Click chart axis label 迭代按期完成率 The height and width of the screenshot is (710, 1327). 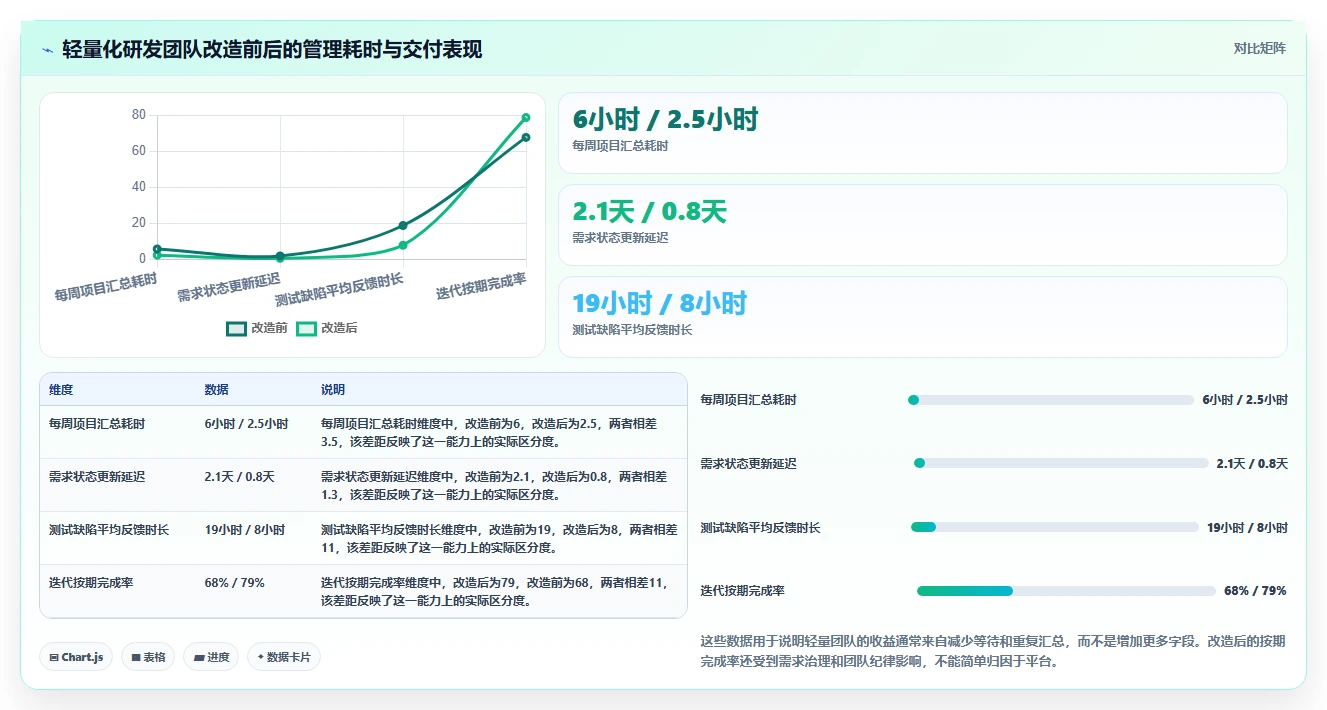[481, 286]
